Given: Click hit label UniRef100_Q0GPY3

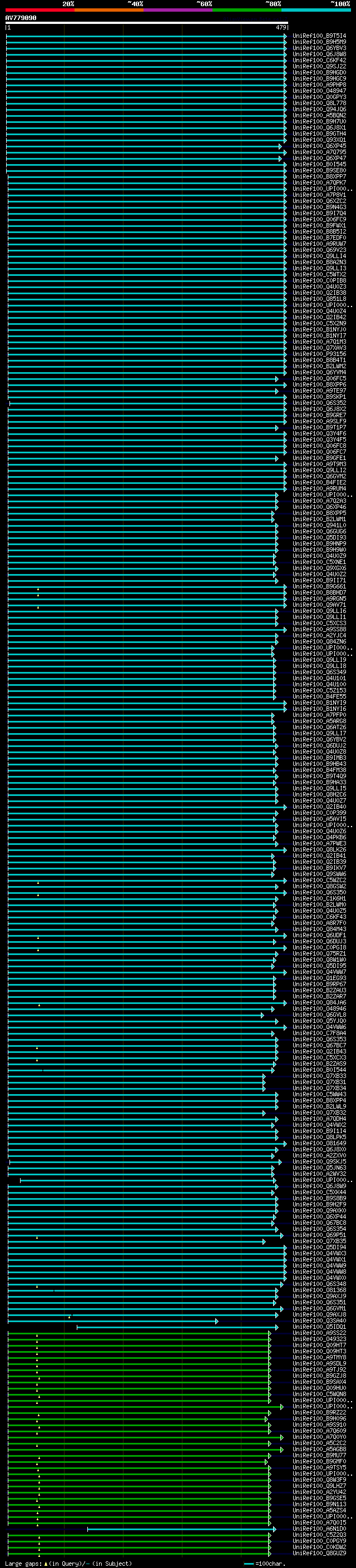Looking at the screenshot, I should pos(319,97).
